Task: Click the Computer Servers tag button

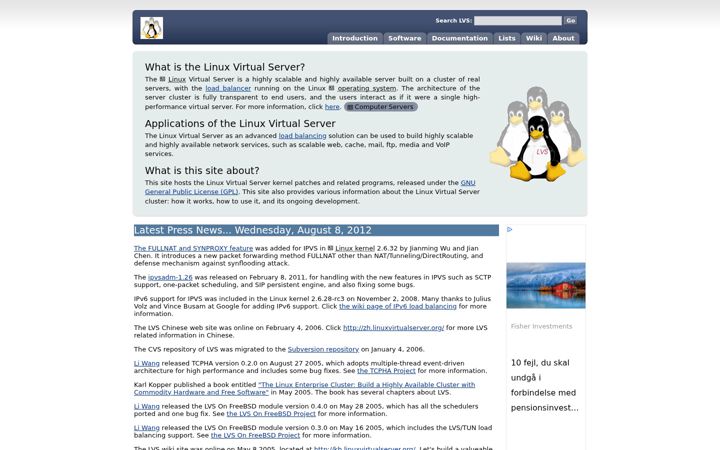Action: point(381,107)
